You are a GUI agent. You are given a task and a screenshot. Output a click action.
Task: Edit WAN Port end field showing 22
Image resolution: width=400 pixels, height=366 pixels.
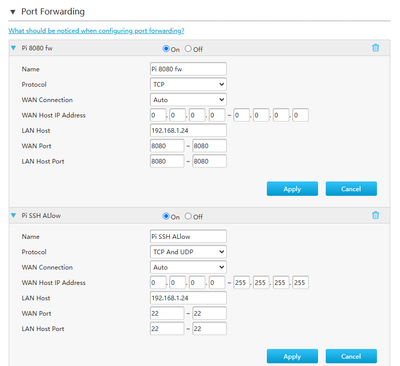210,313
